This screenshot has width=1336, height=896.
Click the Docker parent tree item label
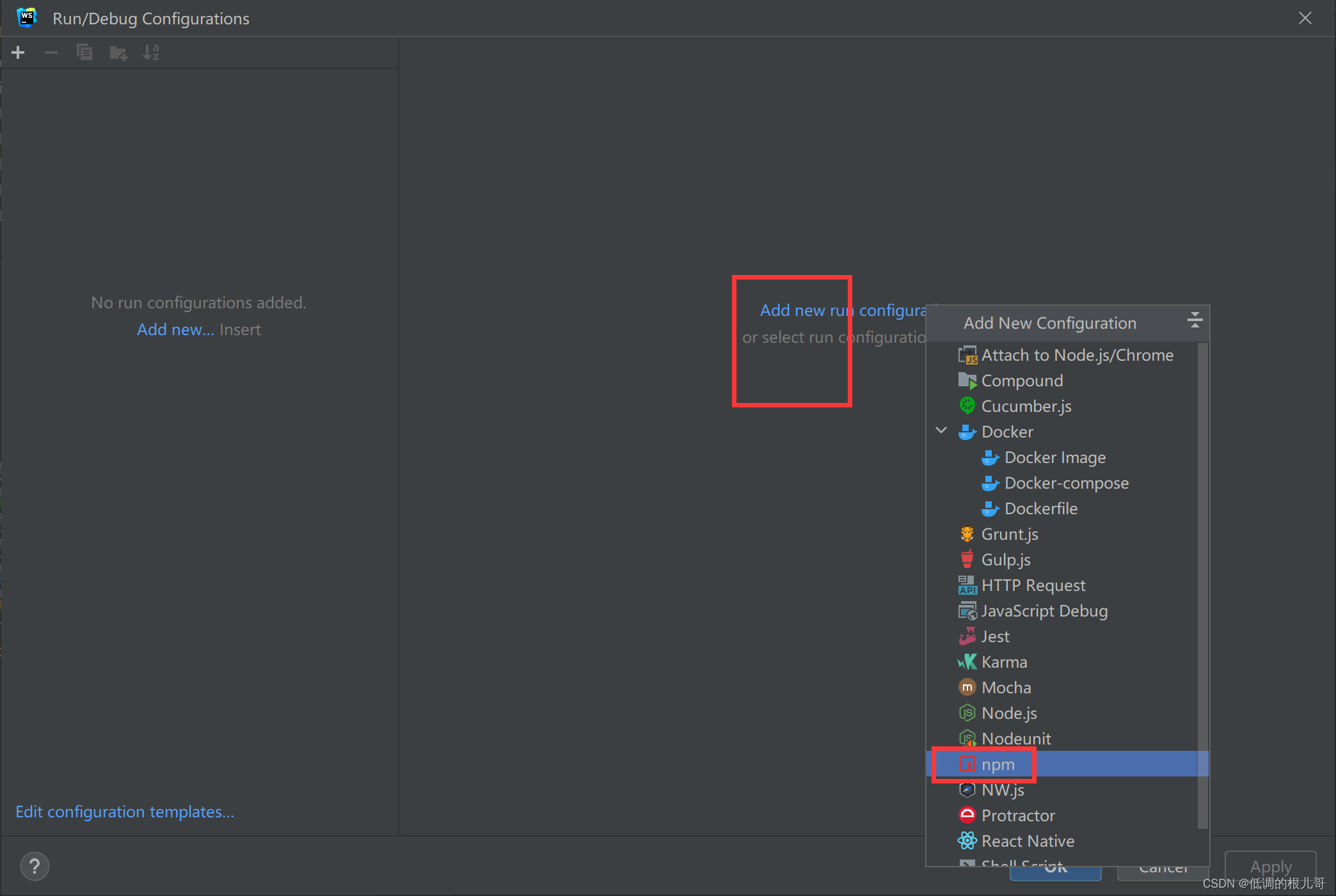(x=1007, y=432)
